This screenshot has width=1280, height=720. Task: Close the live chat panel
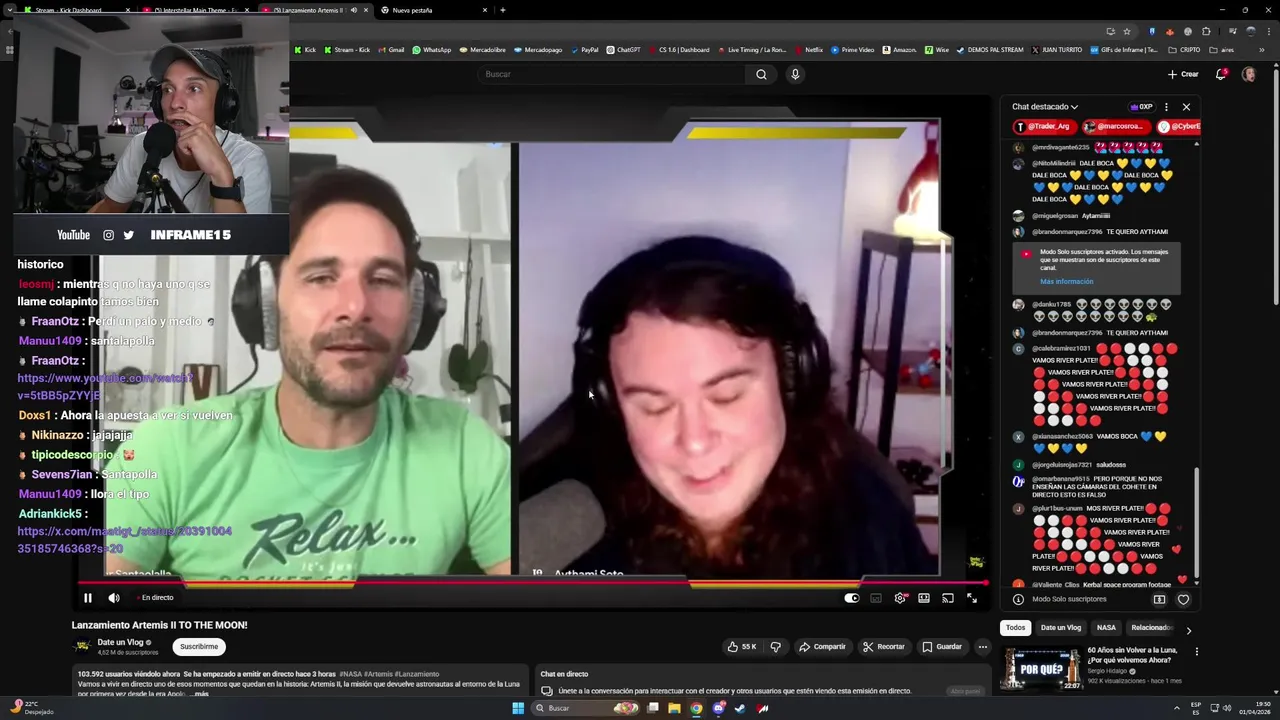(1186, 107)
